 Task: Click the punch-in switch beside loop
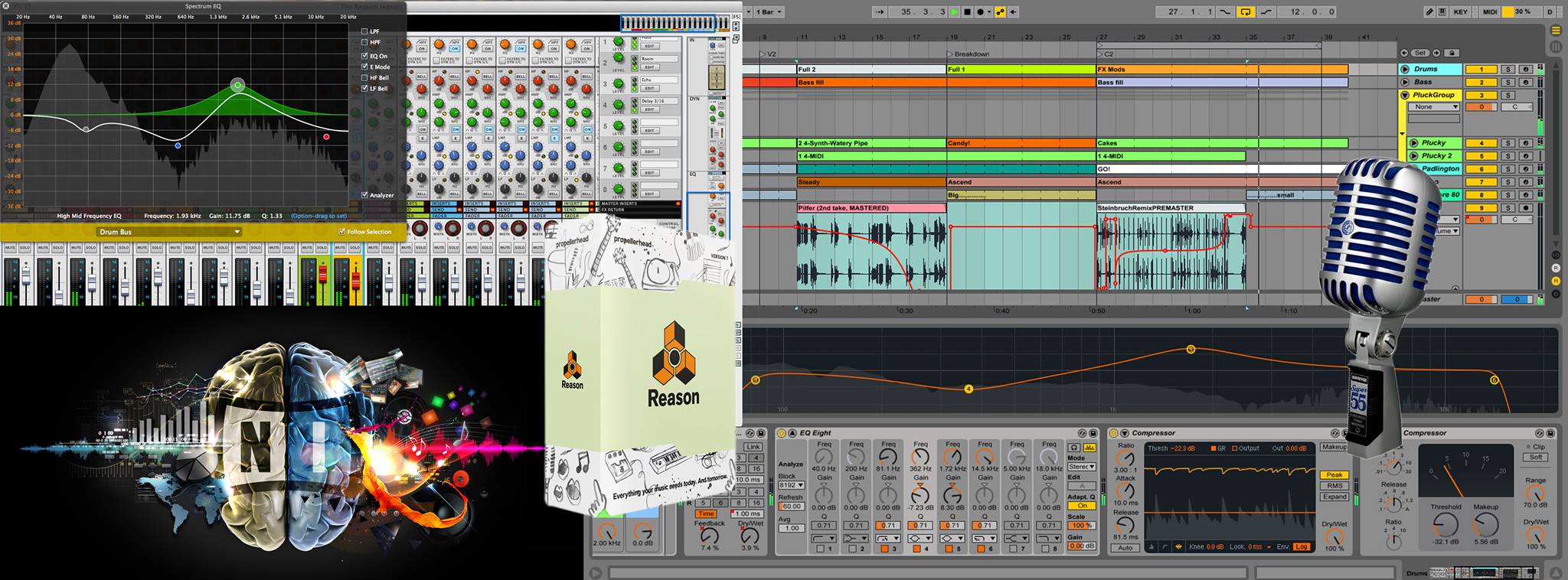click(1223, 11)
